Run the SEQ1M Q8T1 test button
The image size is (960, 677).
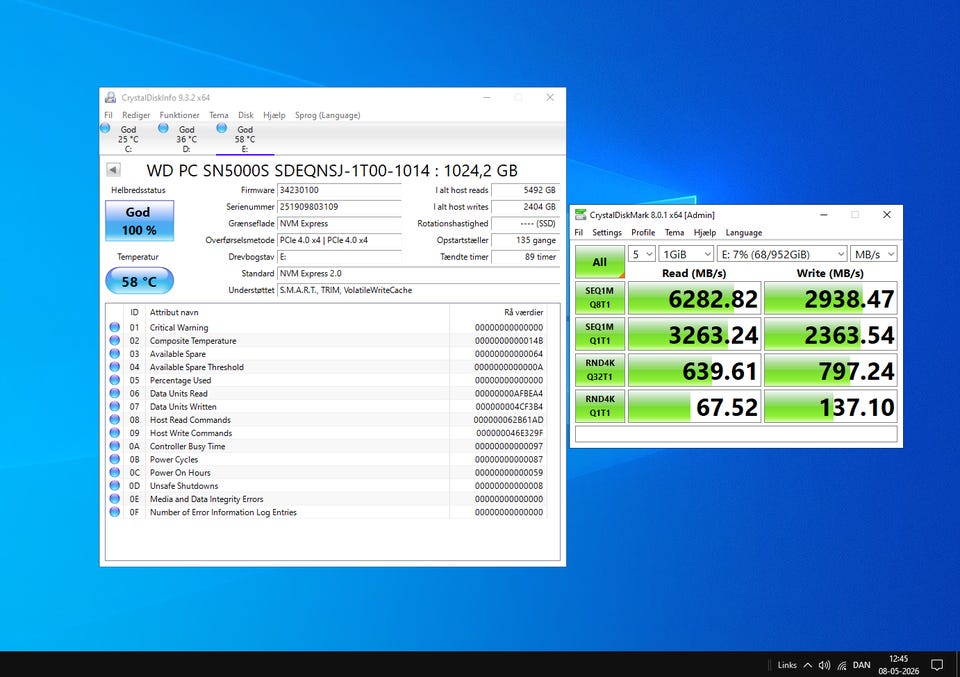tap(599, 297)
